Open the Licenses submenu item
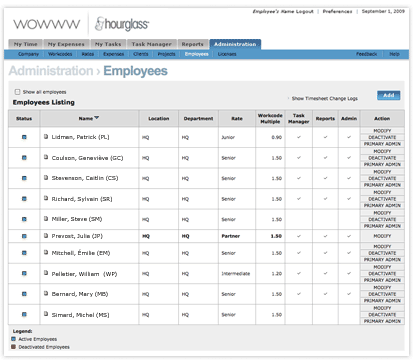 (x=227, y=54)
